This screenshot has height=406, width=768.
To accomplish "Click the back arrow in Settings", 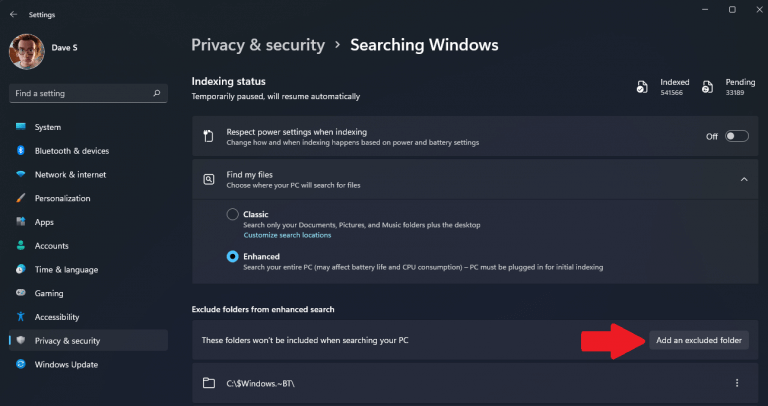I will [13, 15].
